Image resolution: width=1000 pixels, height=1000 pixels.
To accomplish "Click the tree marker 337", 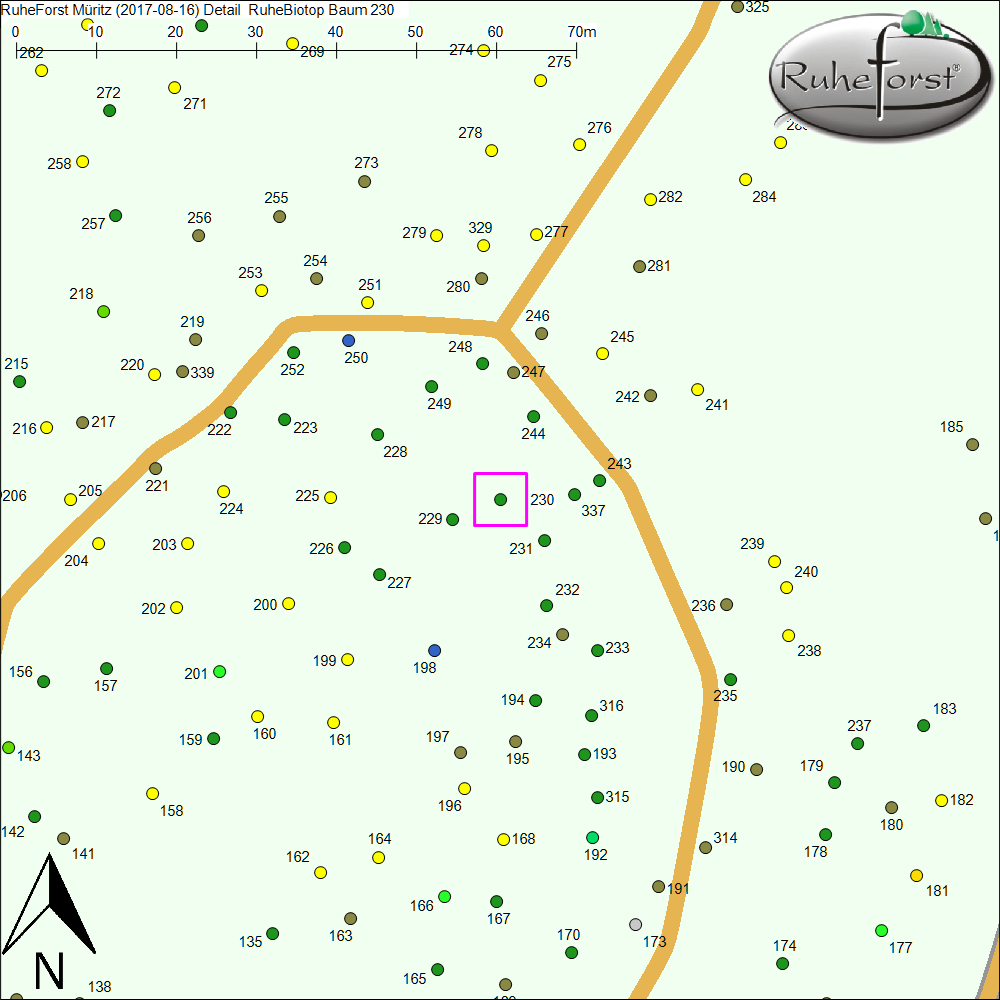I will 574,494.
